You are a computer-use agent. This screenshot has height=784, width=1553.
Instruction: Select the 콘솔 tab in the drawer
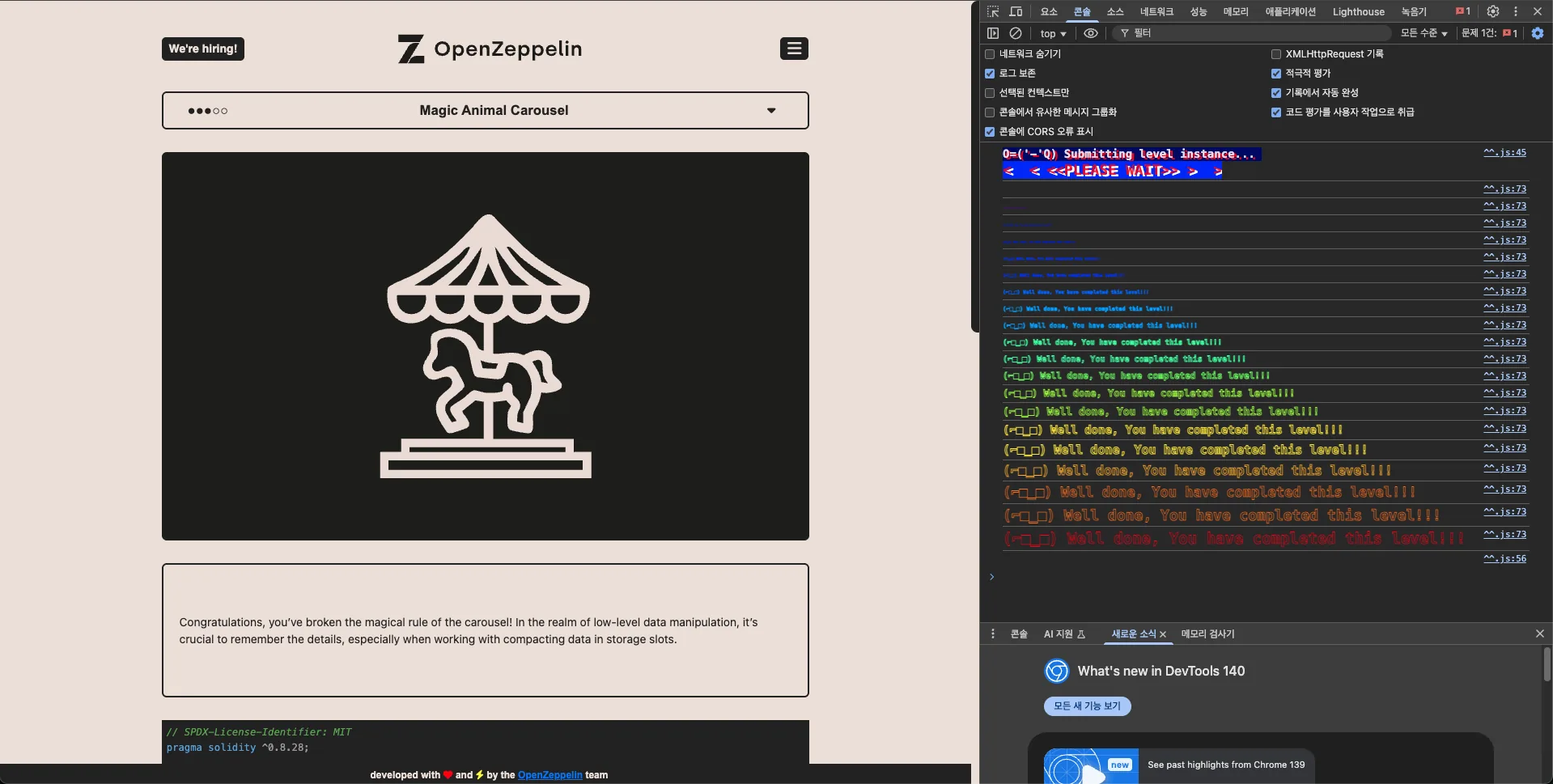[1019, 634]
